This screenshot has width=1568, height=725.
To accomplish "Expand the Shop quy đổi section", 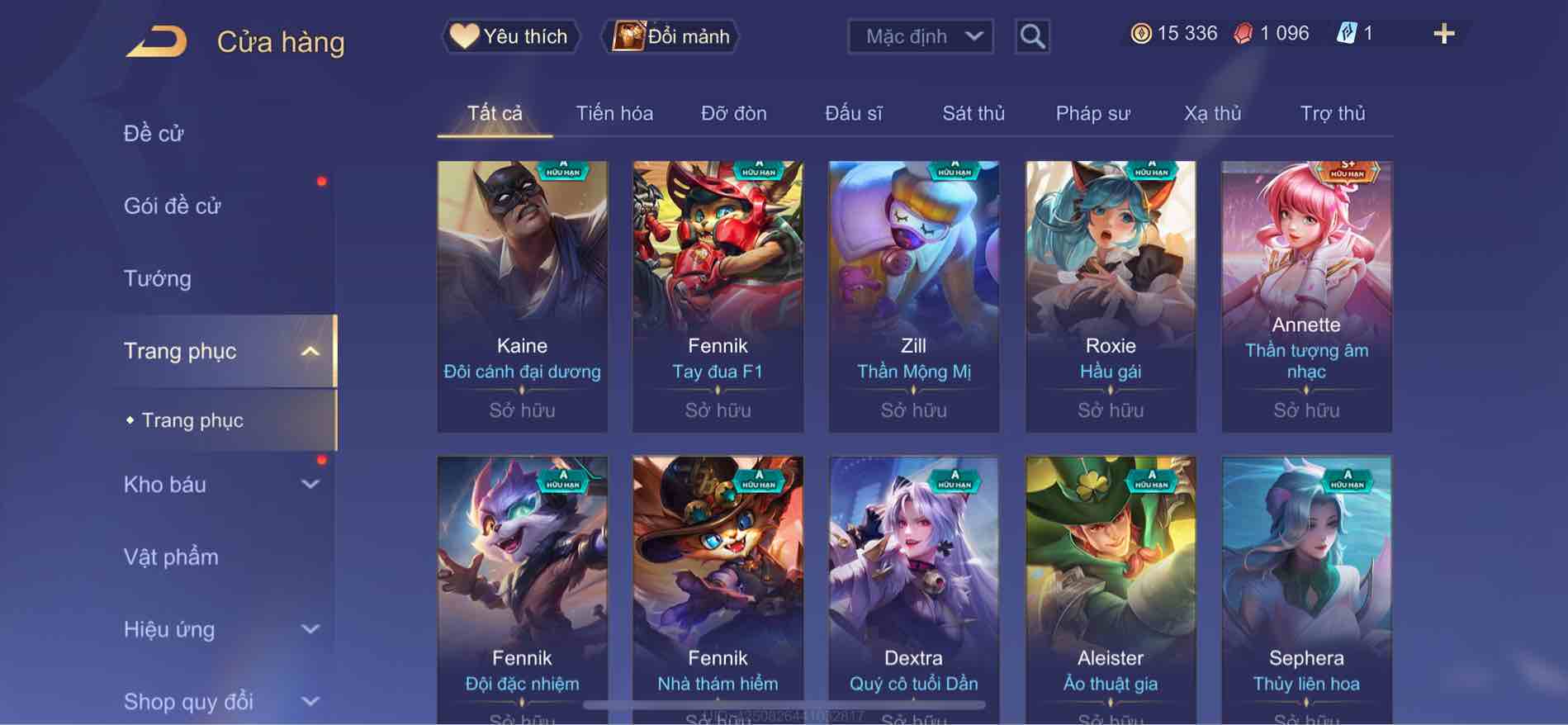I will coord(310,702).
